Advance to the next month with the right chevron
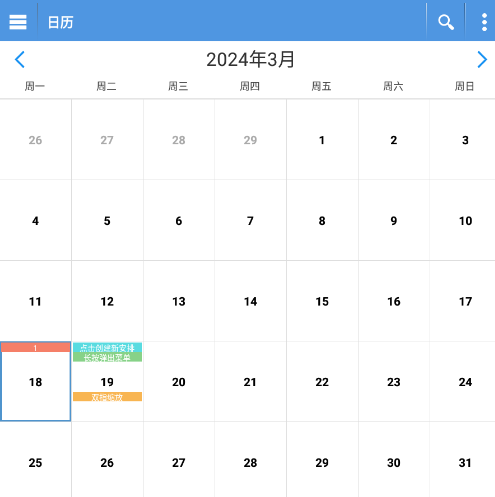 click(x=482, y=60)
